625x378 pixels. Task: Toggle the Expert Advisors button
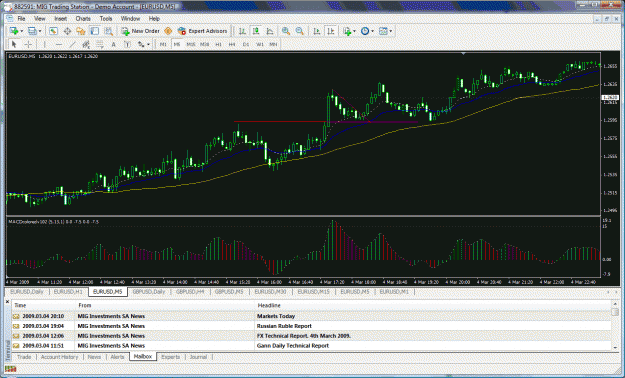click(x=202, y=31)
